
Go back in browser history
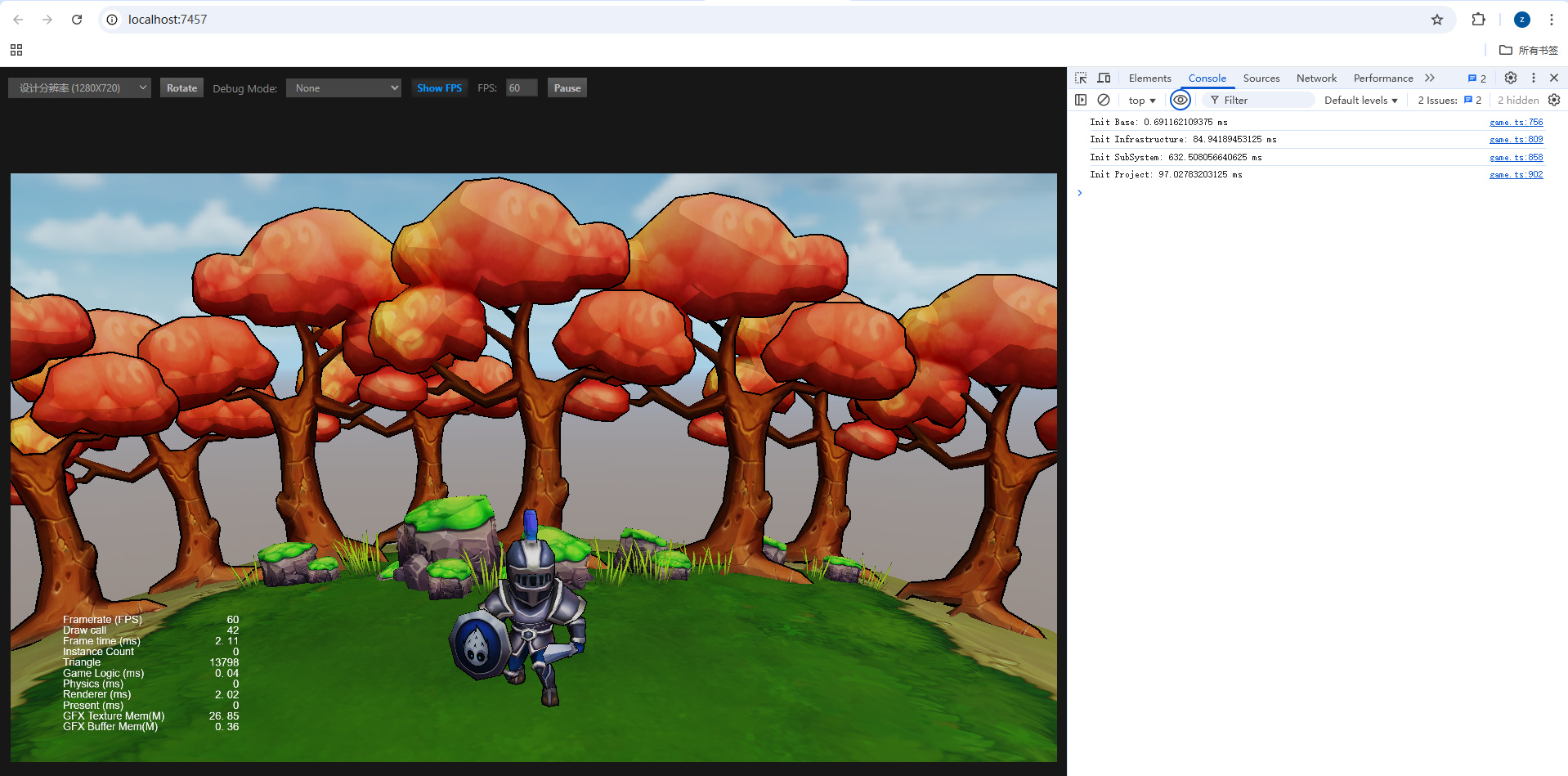click(x=18, y=20)
